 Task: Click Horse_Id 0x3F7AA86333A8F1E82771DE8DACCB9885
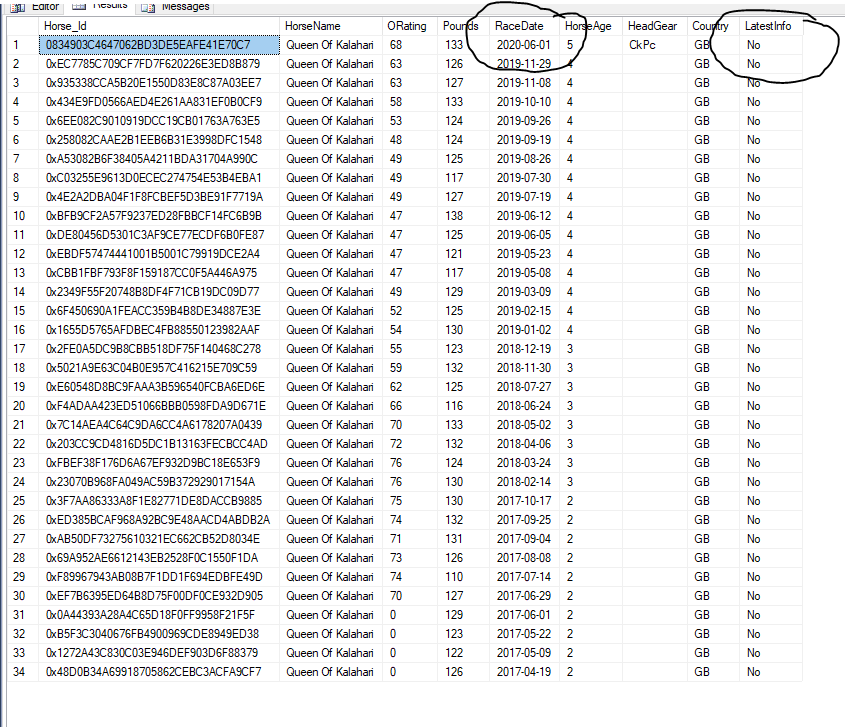click(x=159, y=501)
